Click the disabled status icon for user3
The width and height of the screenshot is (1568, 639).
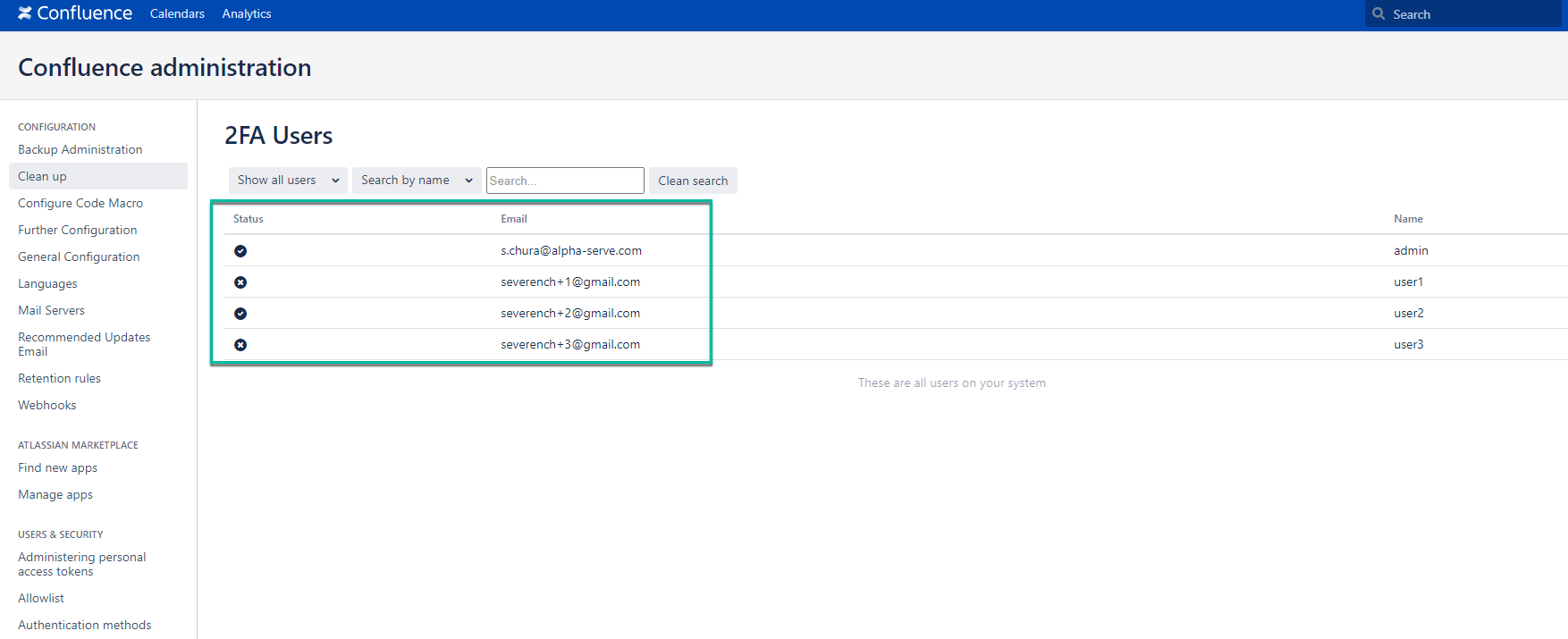(x=240, y=345)
